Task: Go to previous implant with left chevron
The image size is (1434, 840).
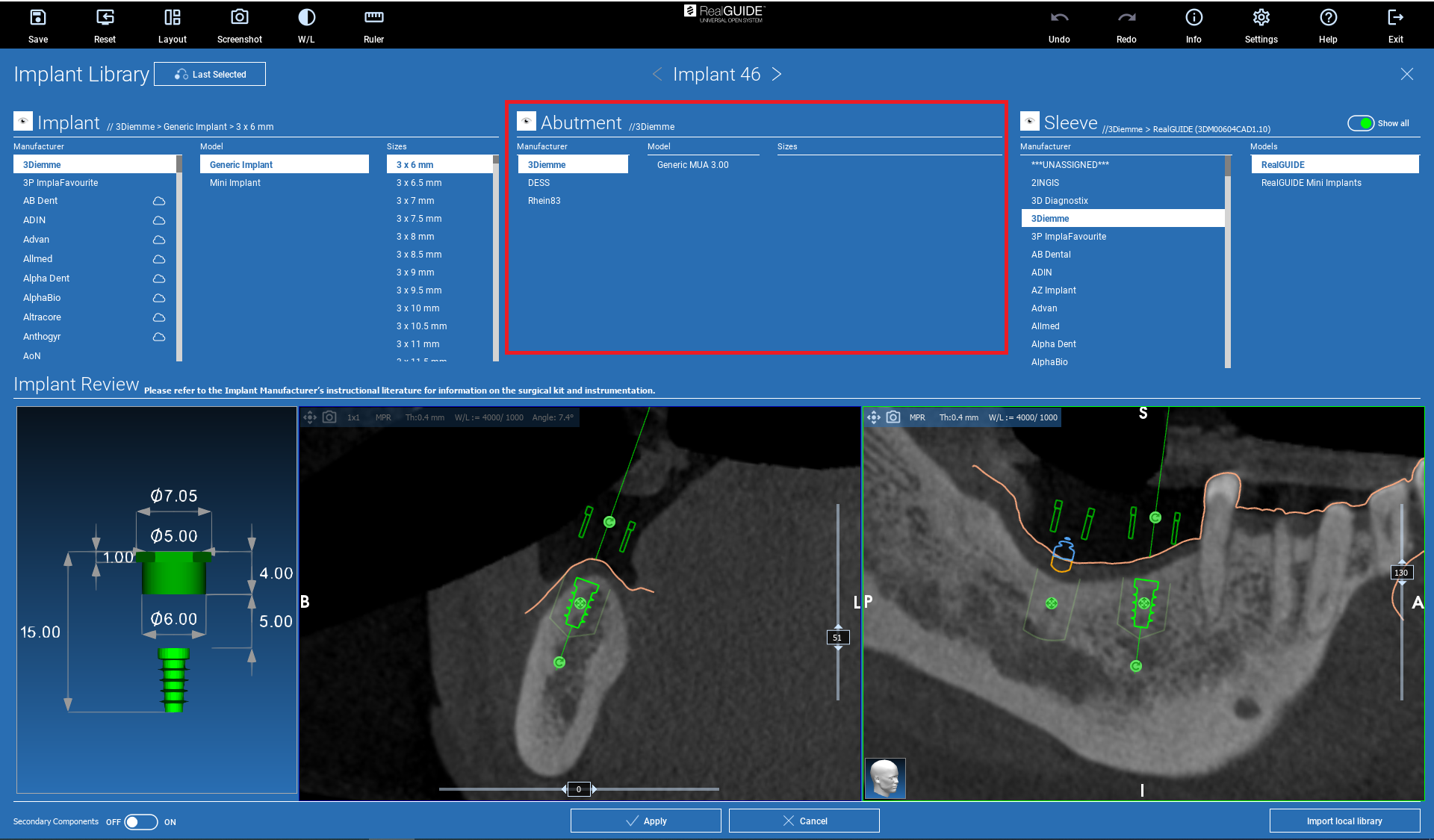Action: tap(657, 74)
